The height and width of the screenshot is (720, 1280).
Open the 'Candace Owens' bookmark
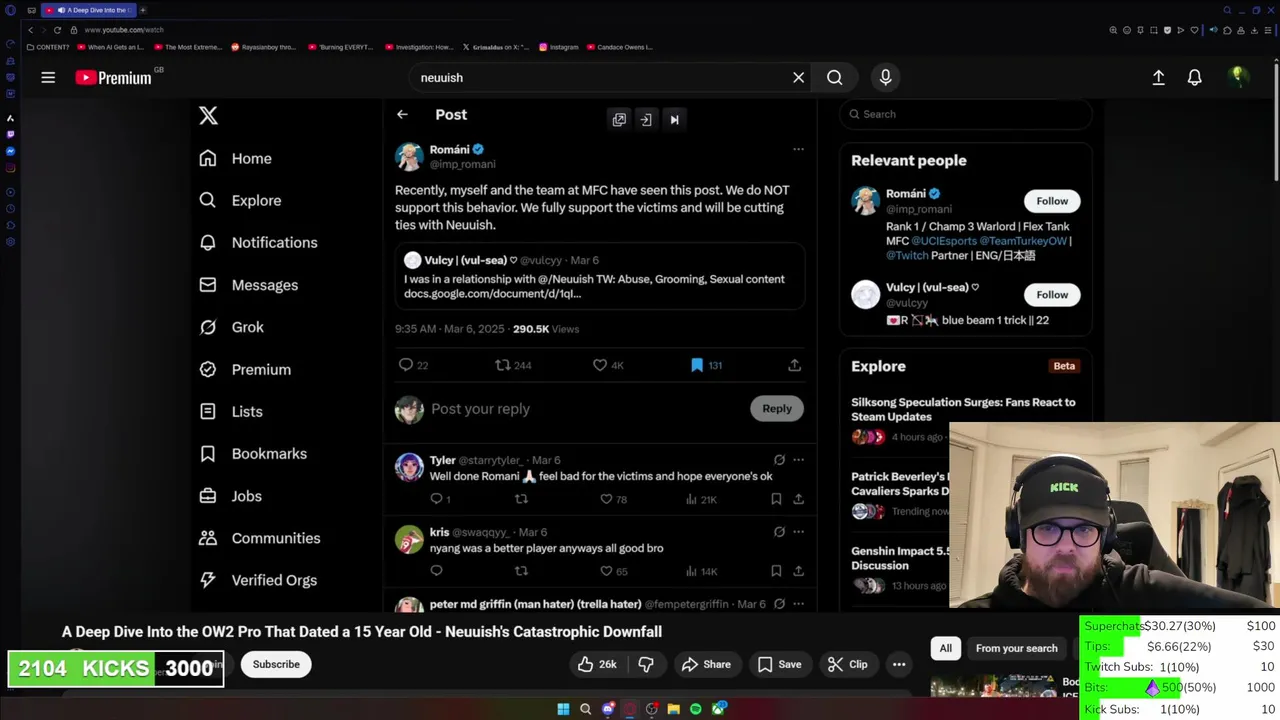(620, 47)
